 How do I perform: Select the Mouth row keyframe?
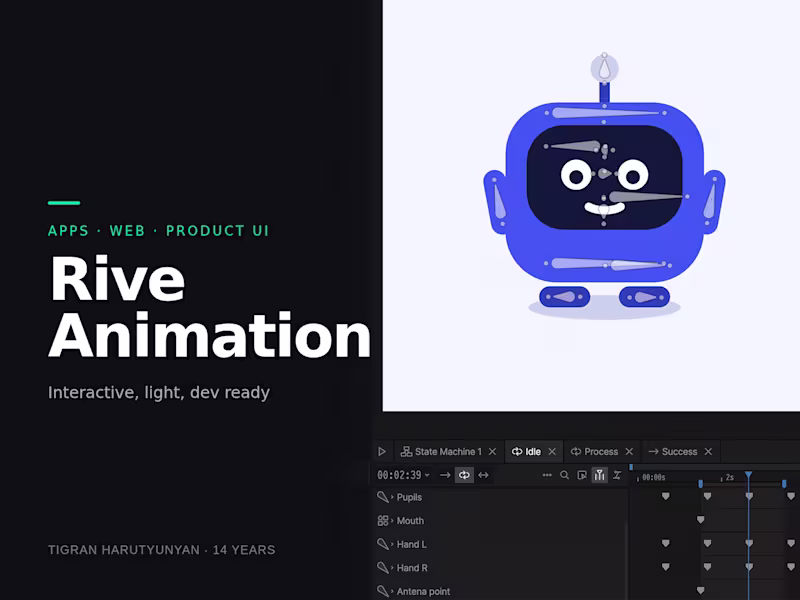tap(701, 519)
